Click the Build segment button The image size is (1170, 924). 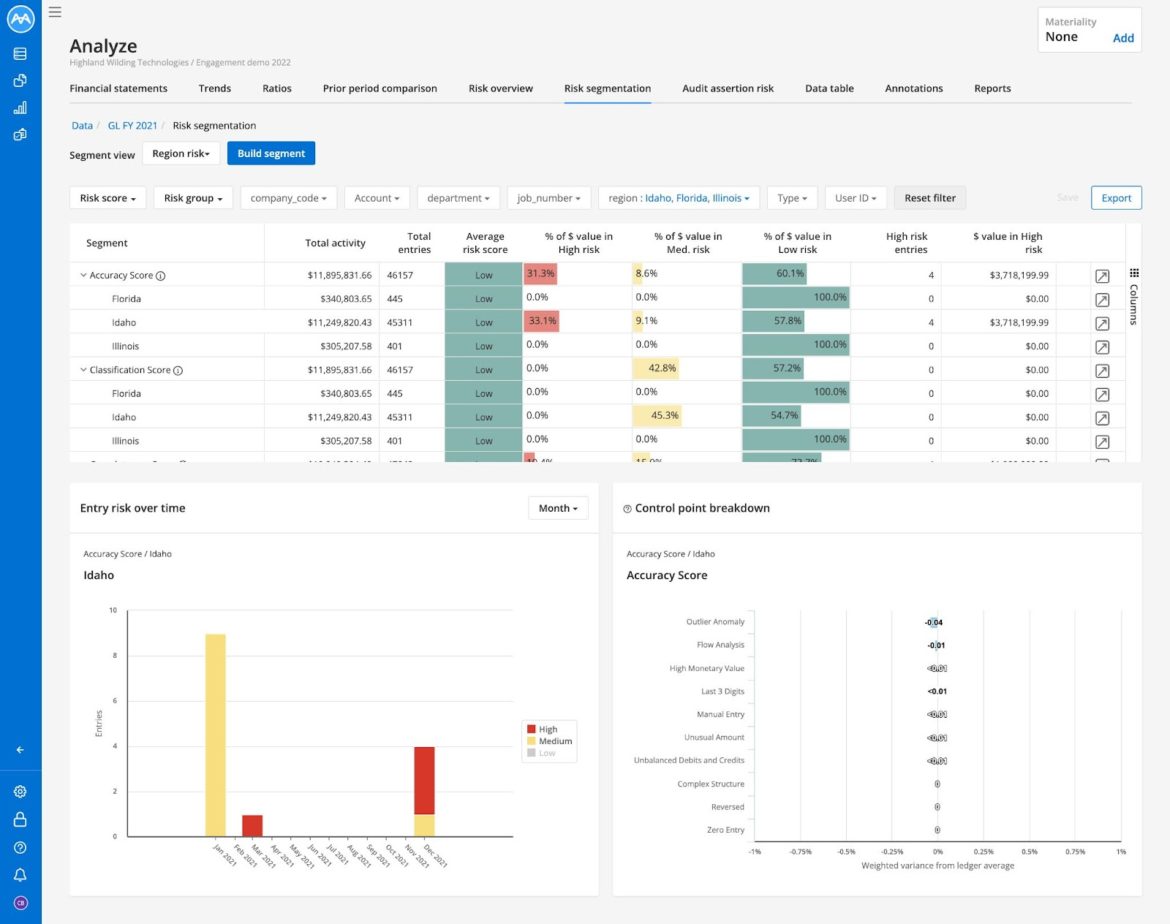click(x=271, y=154)
